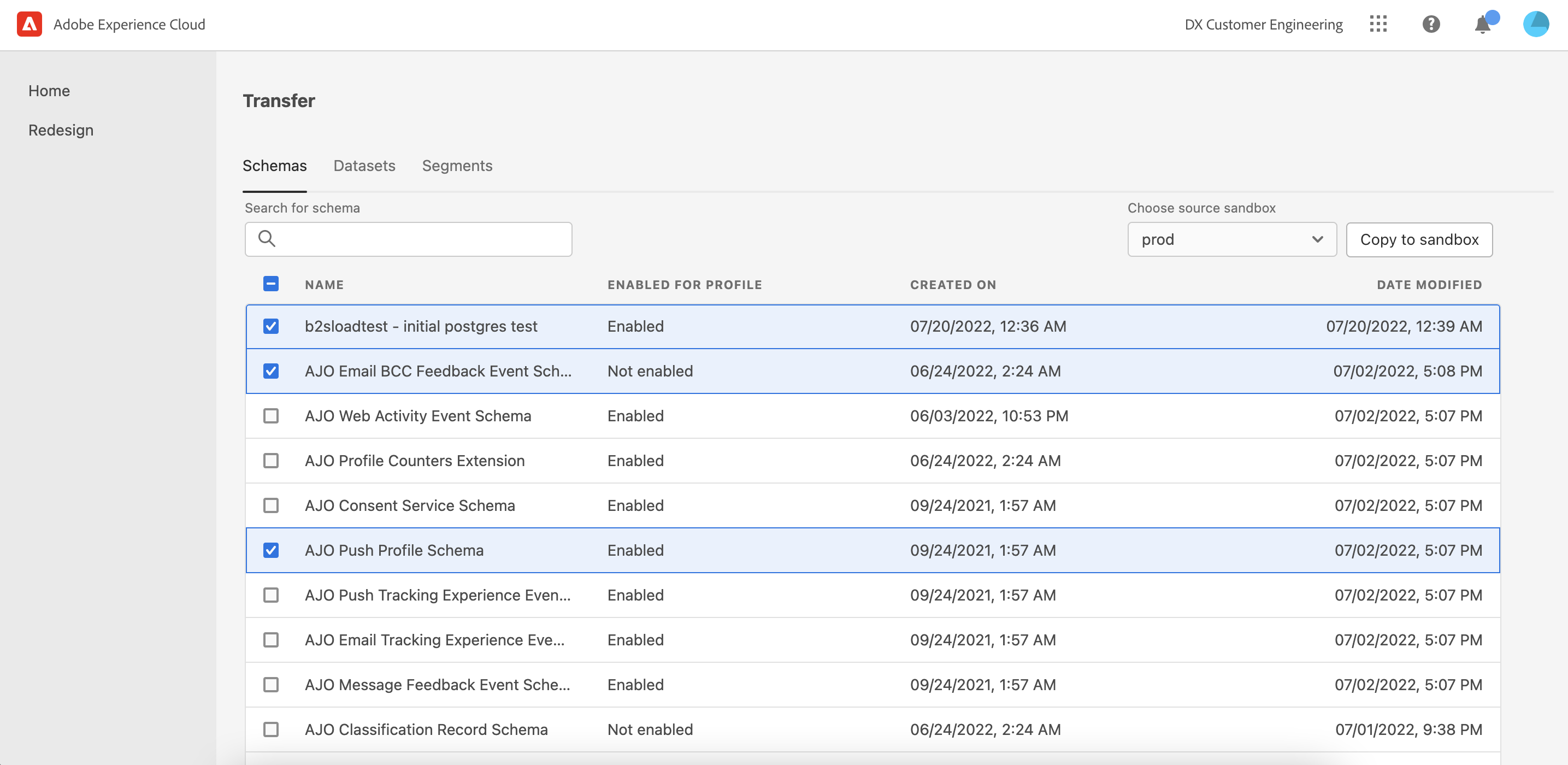Expand the prod source sandbox dropdown

click(1231, 239)
